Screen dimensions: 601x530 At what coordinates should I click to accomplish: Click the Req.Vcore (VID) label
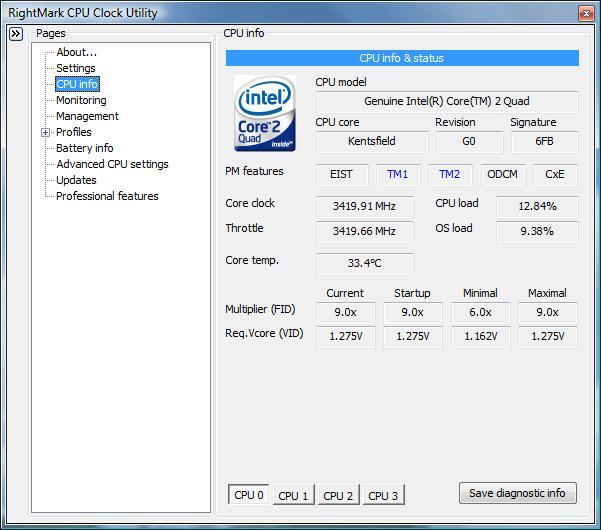click(x=264, y=333)
